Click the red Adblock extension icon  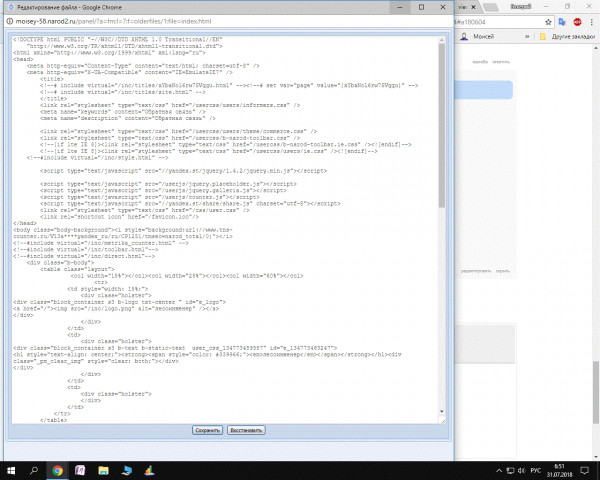577,22
